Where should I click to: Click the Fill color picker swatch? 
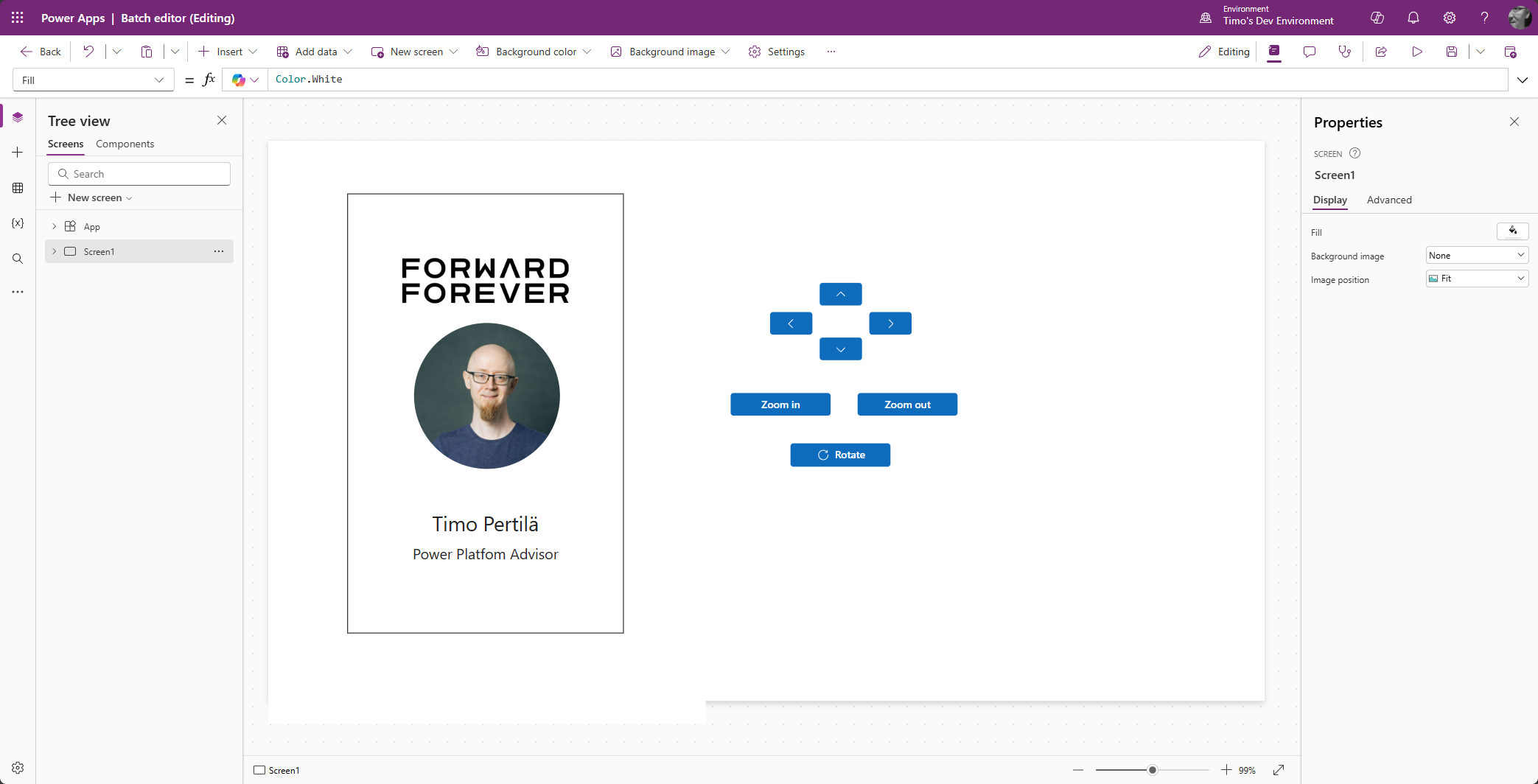[x=1512, y=231]
